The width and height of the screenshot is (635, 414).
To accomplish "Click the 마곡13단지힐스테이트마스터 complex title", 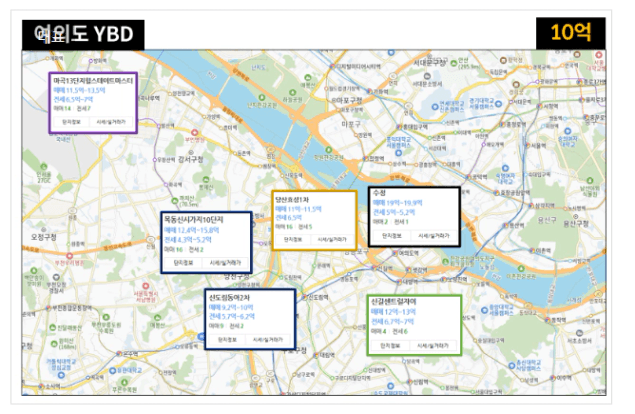I will coord(93,81).
